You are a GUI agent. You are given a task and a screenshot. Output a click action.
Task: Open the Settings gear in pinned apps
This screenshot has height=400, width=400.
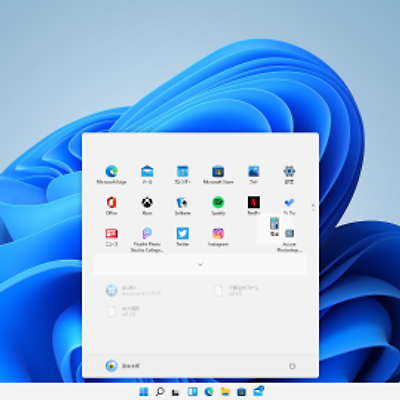[x=289, y=174]
